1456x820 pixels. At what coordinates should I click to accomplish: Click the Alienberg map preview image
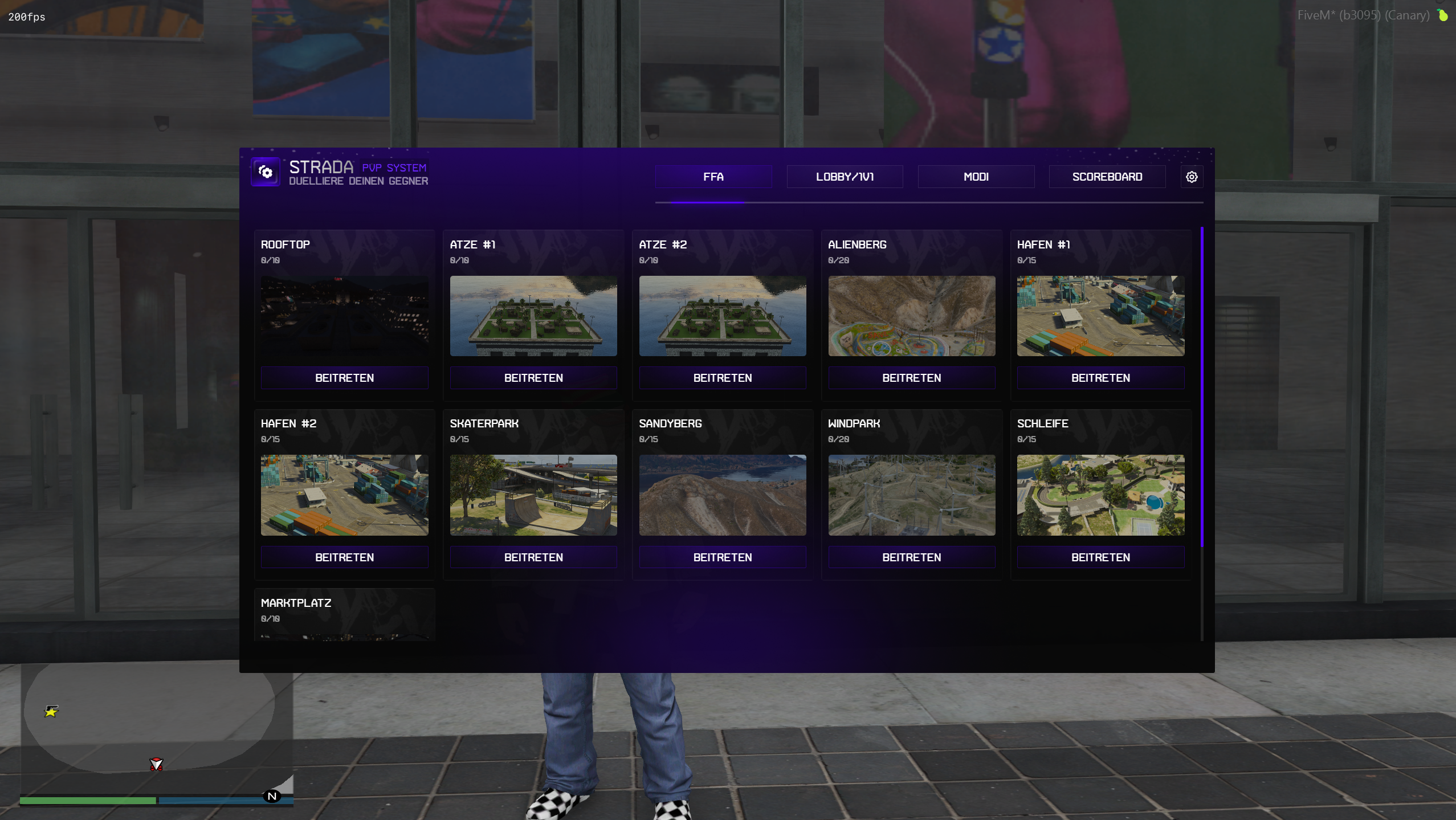(912, 316)
